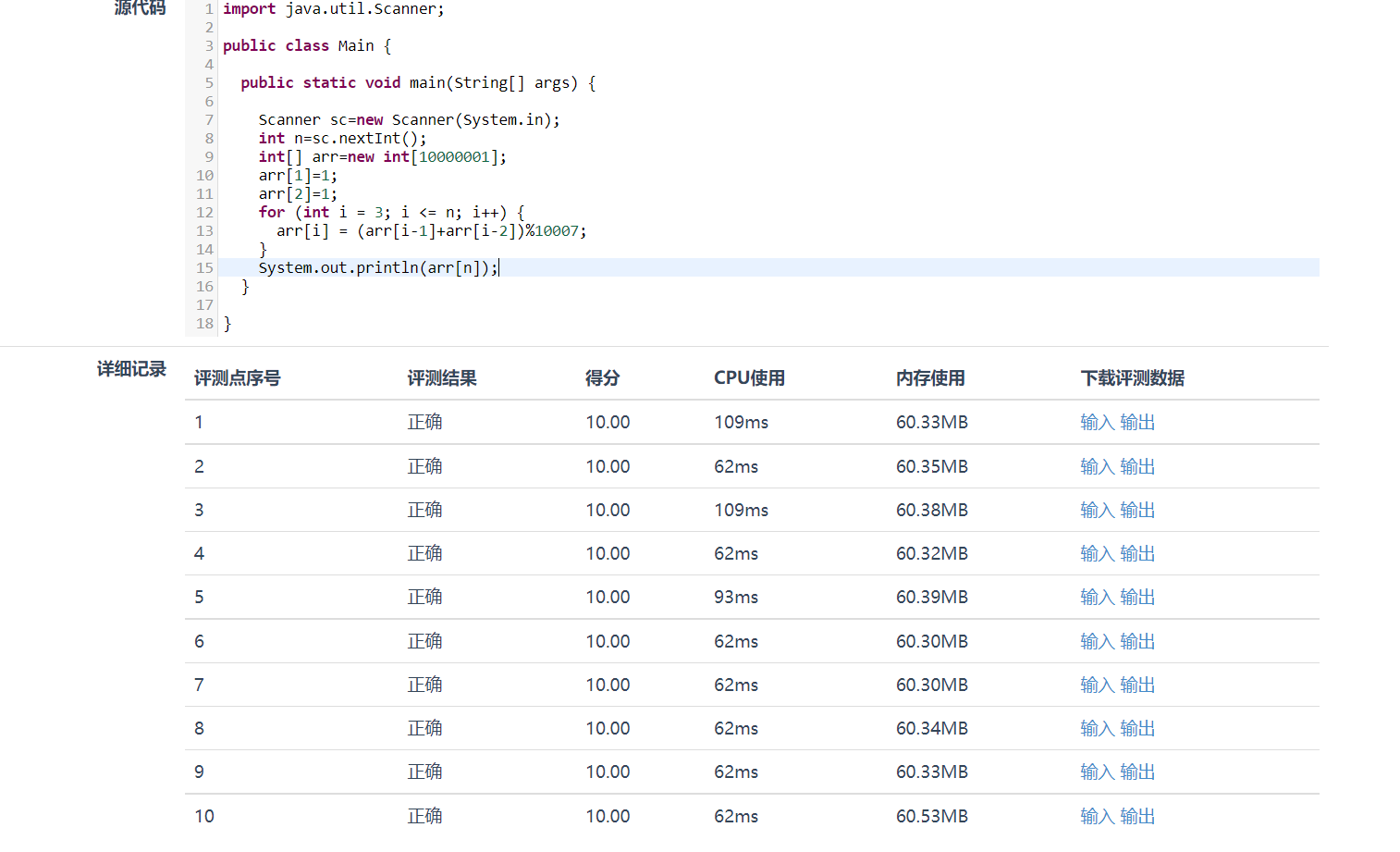Click the 内存使用 column header
Viewport: 1400px width, 852px height.
coord(930,378)
